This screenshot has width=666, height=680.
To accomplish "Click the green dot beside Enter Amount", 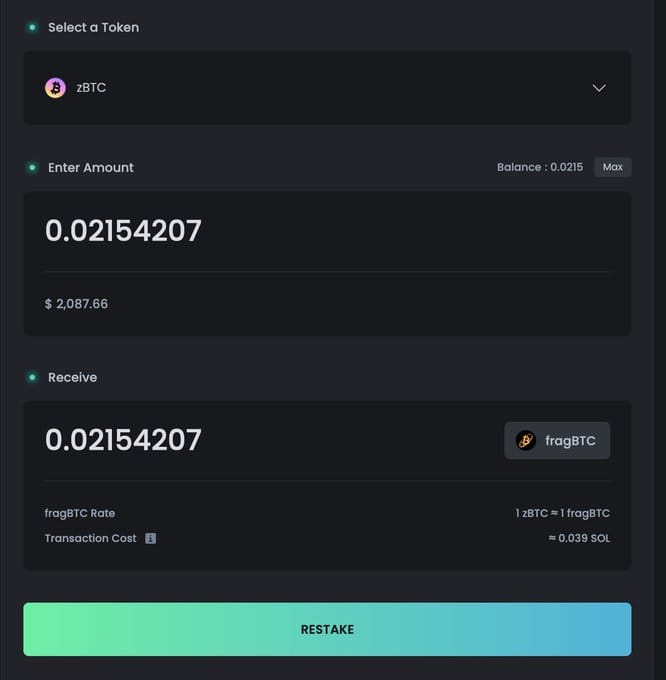I will 32,167.
